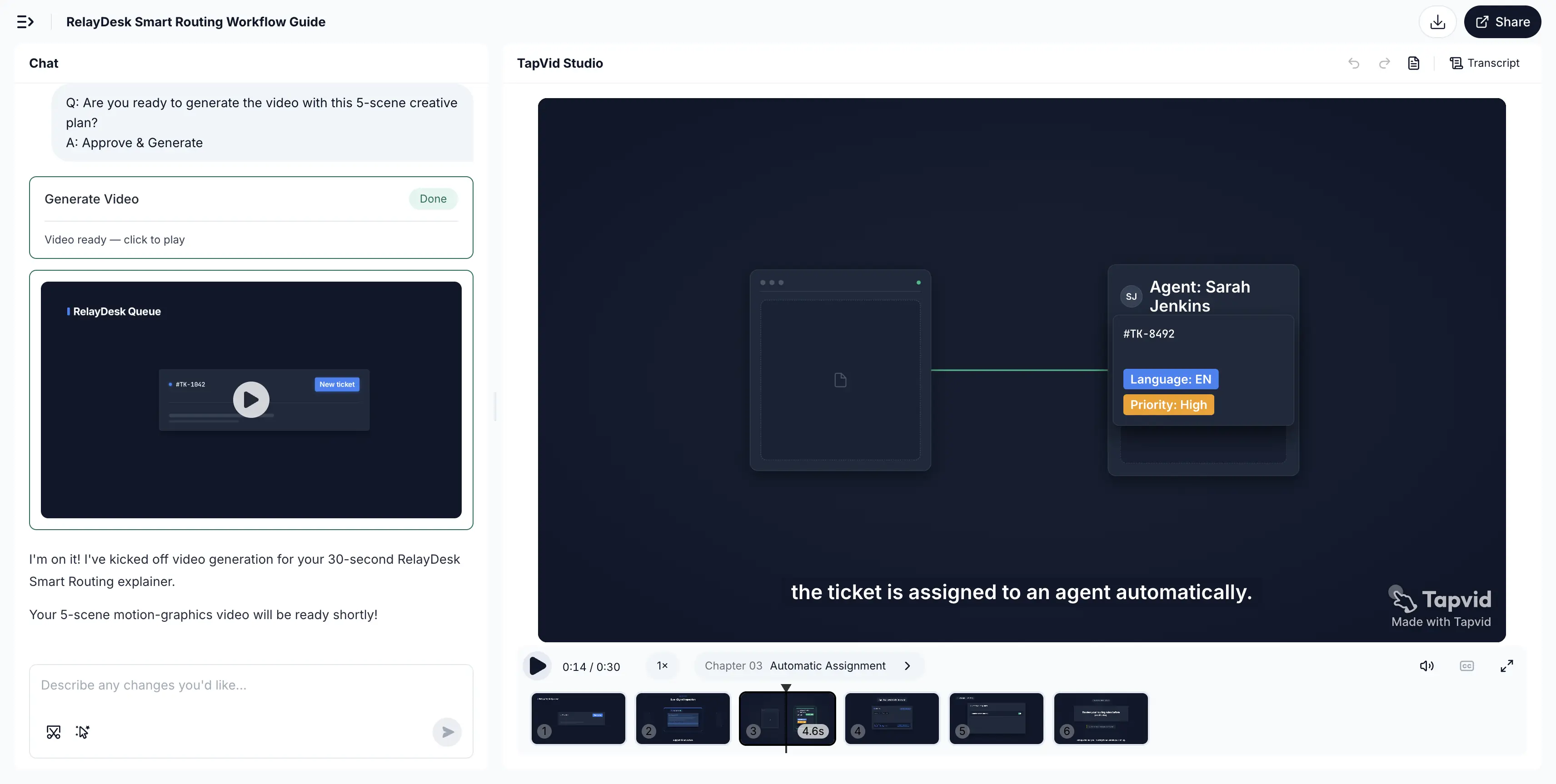The width and height of the screenshot is (1556, 784).
Task: Mute the video volume
Action: coord(1426,666)
